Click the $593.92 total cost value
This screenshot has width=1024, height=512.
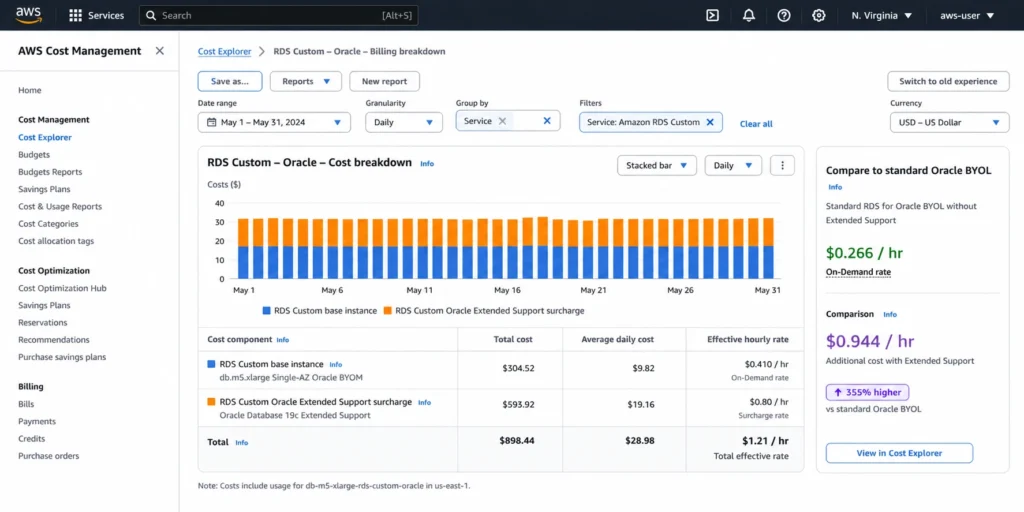[x=519, y=404]
